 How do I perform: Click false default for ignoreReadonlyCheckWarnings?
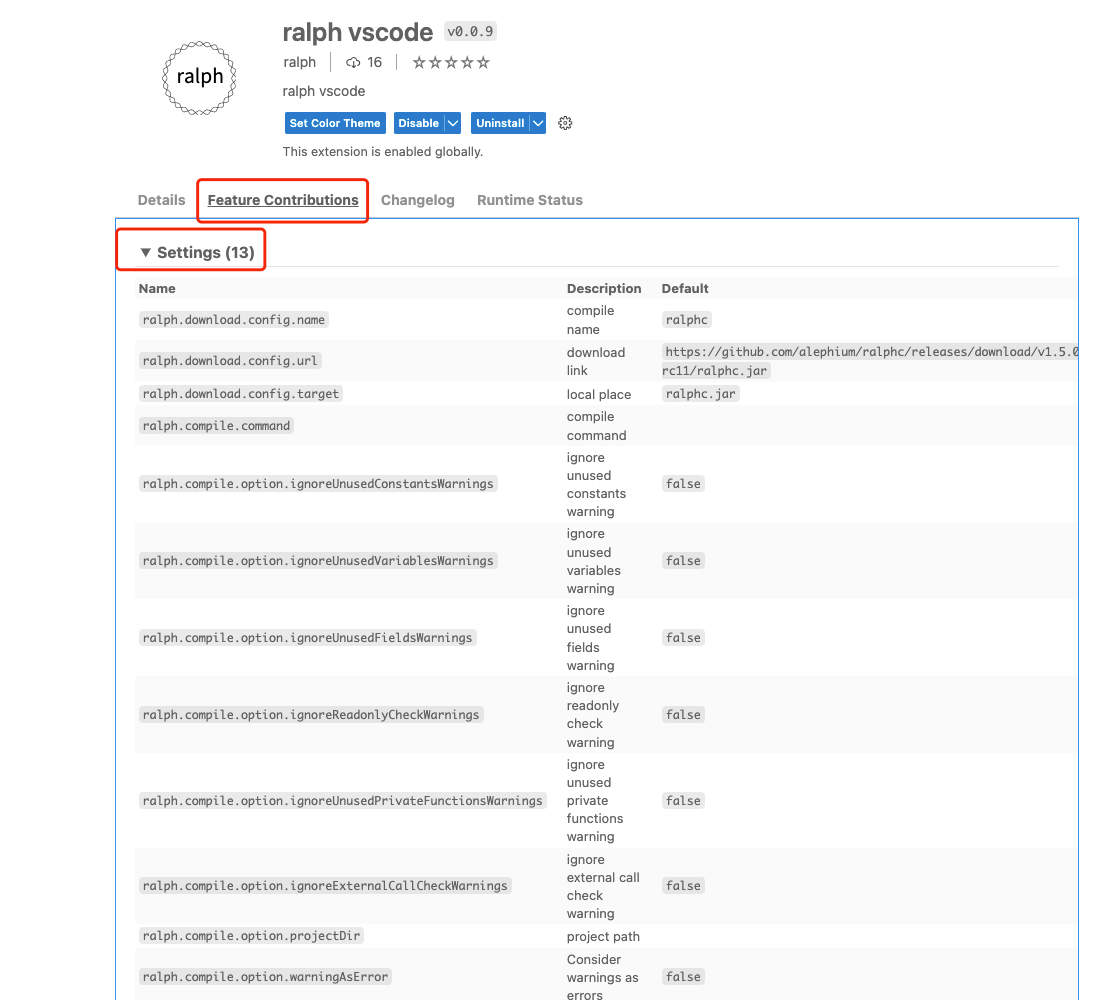pos(683,715)
